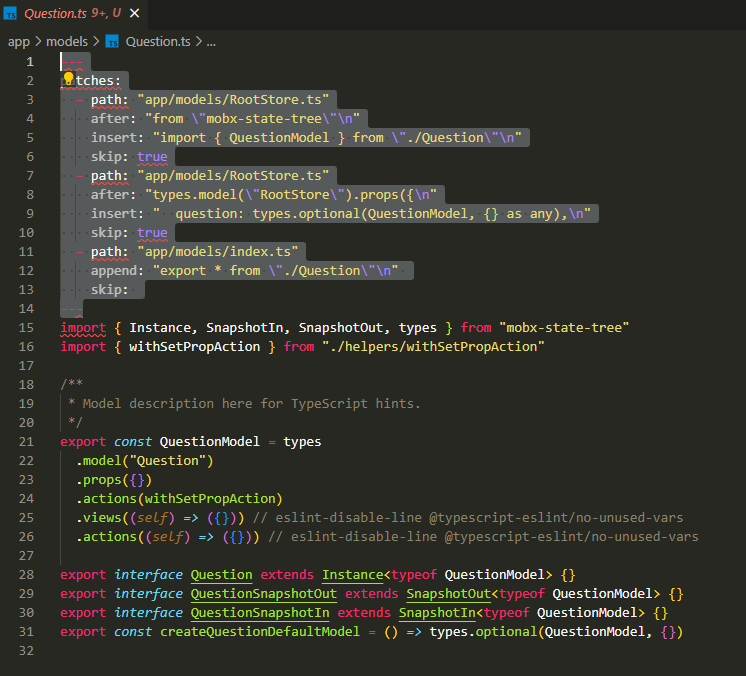
Task: Click "./helpers/withSetPropAction" path string
Action: (433, 347)
